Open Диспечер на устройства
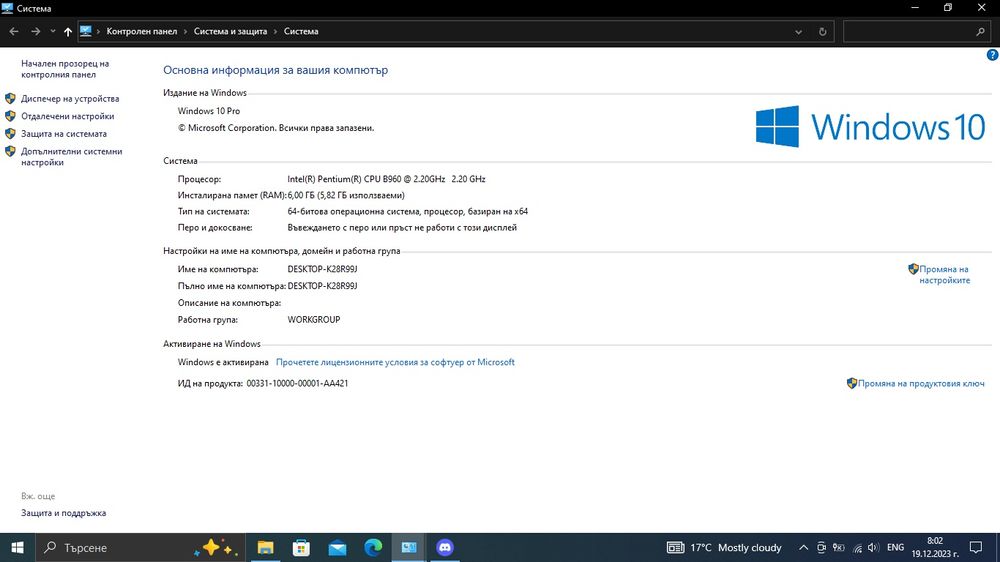The width and height of the screenshot is (1000, 562). tap(70, 99)
